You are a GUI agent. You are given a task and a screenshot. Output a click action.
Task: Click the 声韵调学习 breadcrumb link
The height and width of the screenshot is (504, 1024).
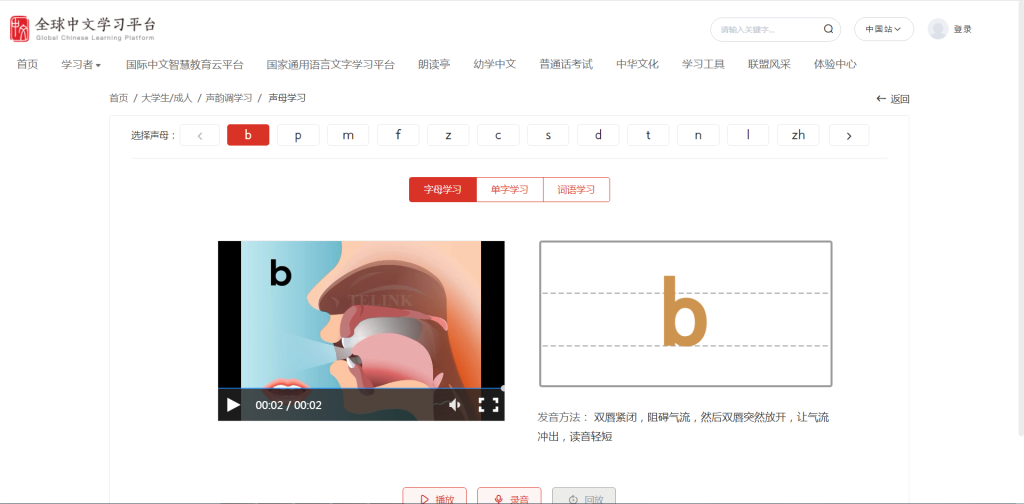[229, 98]
